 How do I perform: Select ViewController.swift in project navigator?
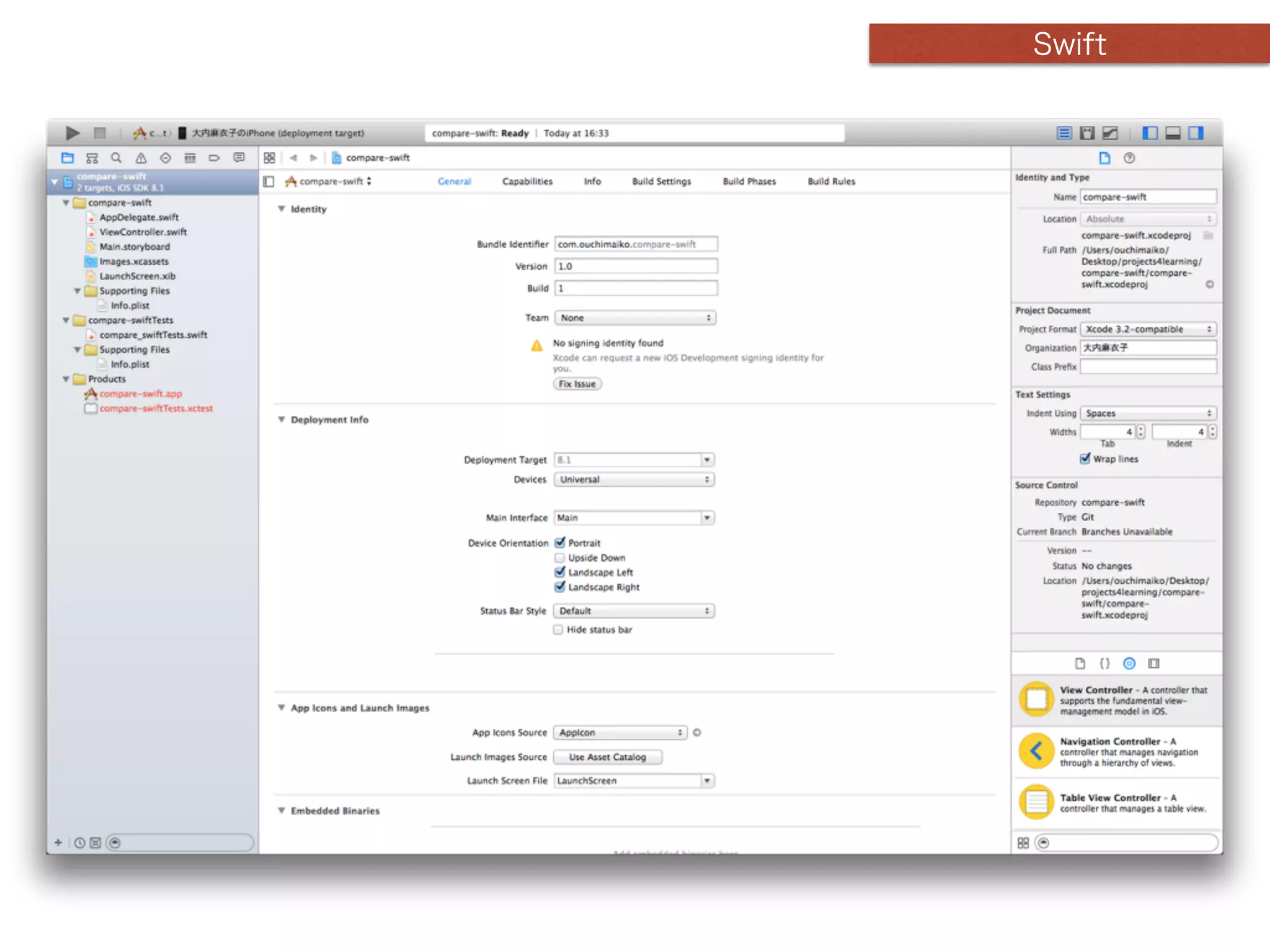[x=143, y=232]
